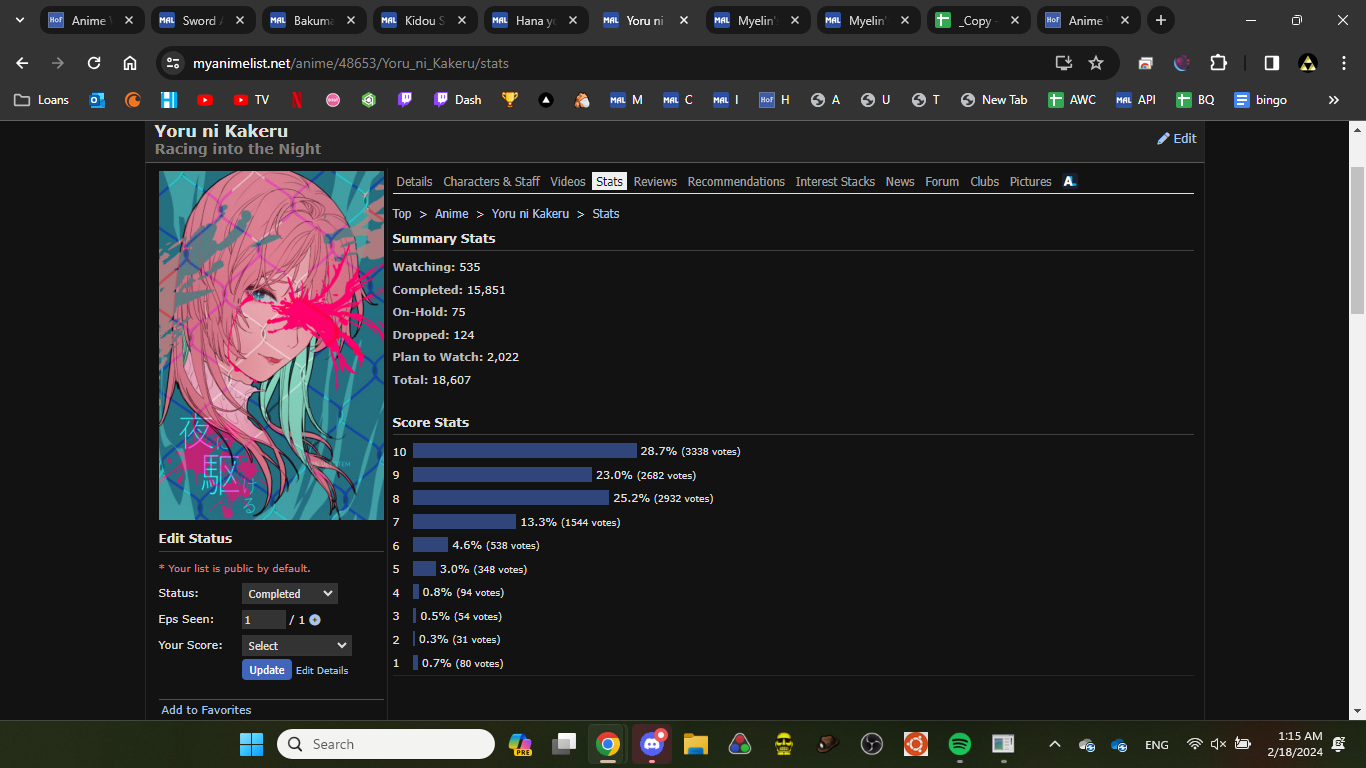Reload the page with the refresh icon
Image resolution: width=1366 pixels, height=768 pixels.
coord(94,63)
